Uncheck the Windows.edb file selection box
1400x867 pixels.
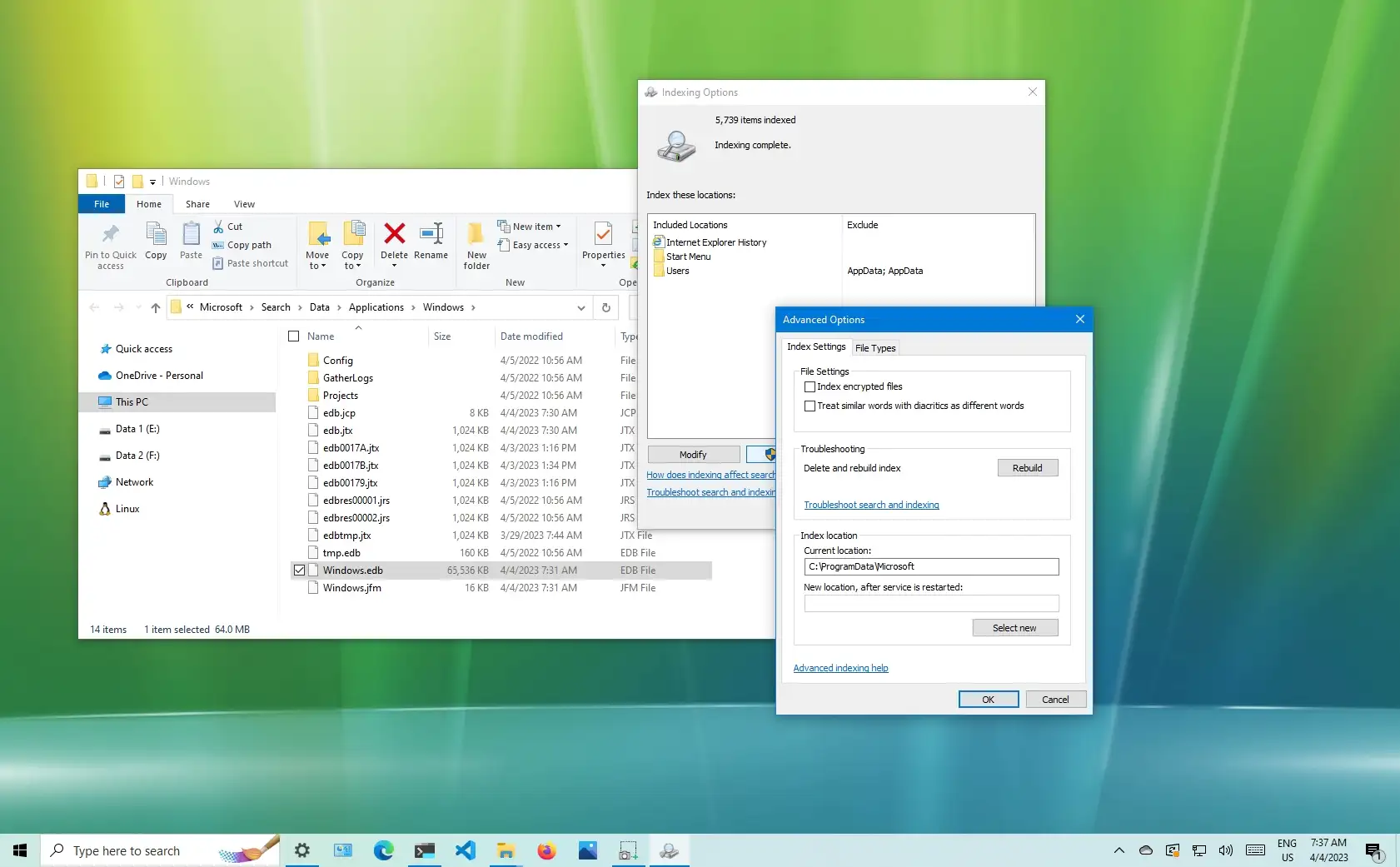(299, 570)
